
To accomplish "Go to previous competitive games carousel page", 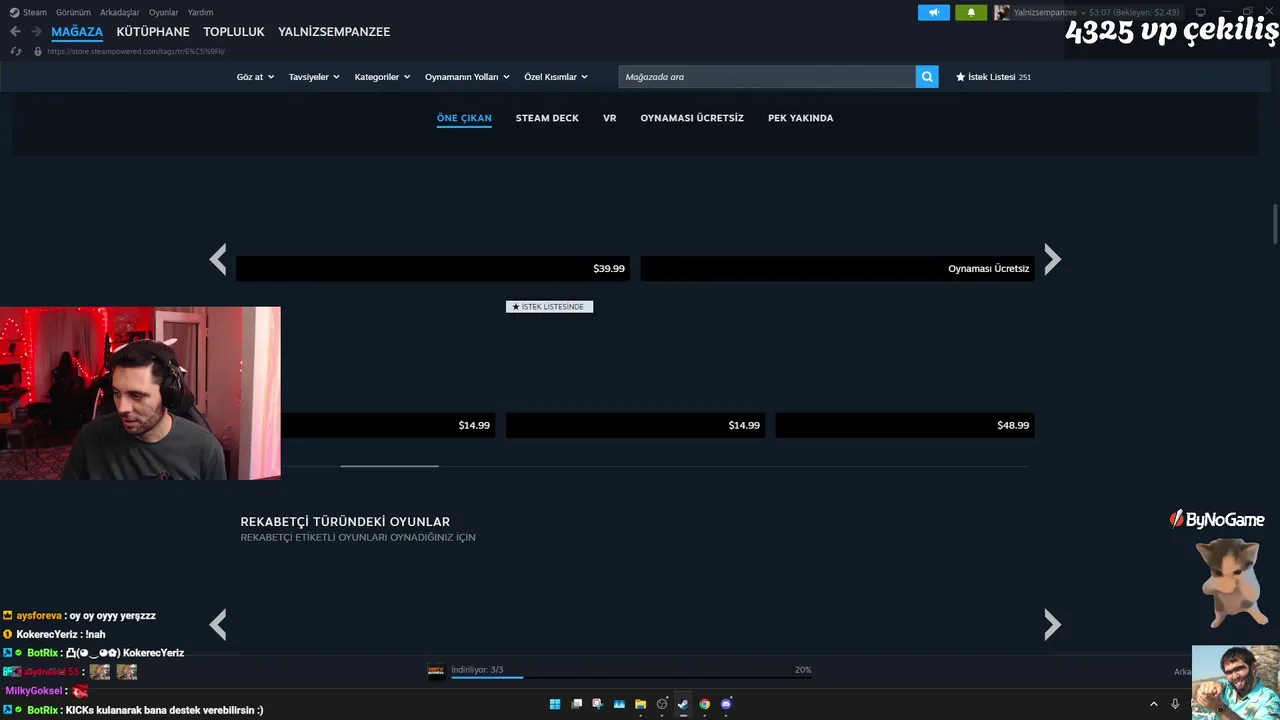I will [218, 625].
